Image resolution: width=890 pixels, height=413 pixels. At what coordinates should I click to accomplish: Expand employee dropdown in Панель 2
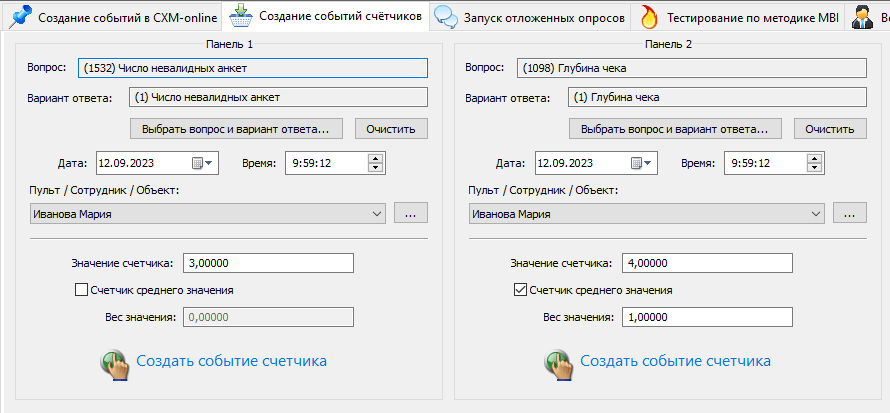point(816,214)
